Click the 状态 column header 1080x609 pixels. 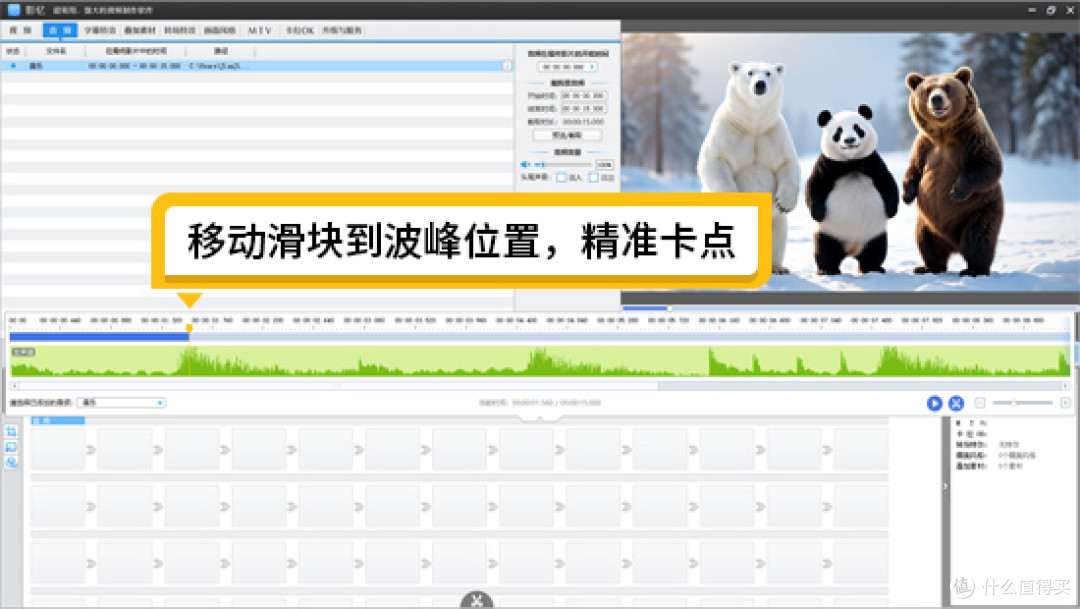click(13, 51)
